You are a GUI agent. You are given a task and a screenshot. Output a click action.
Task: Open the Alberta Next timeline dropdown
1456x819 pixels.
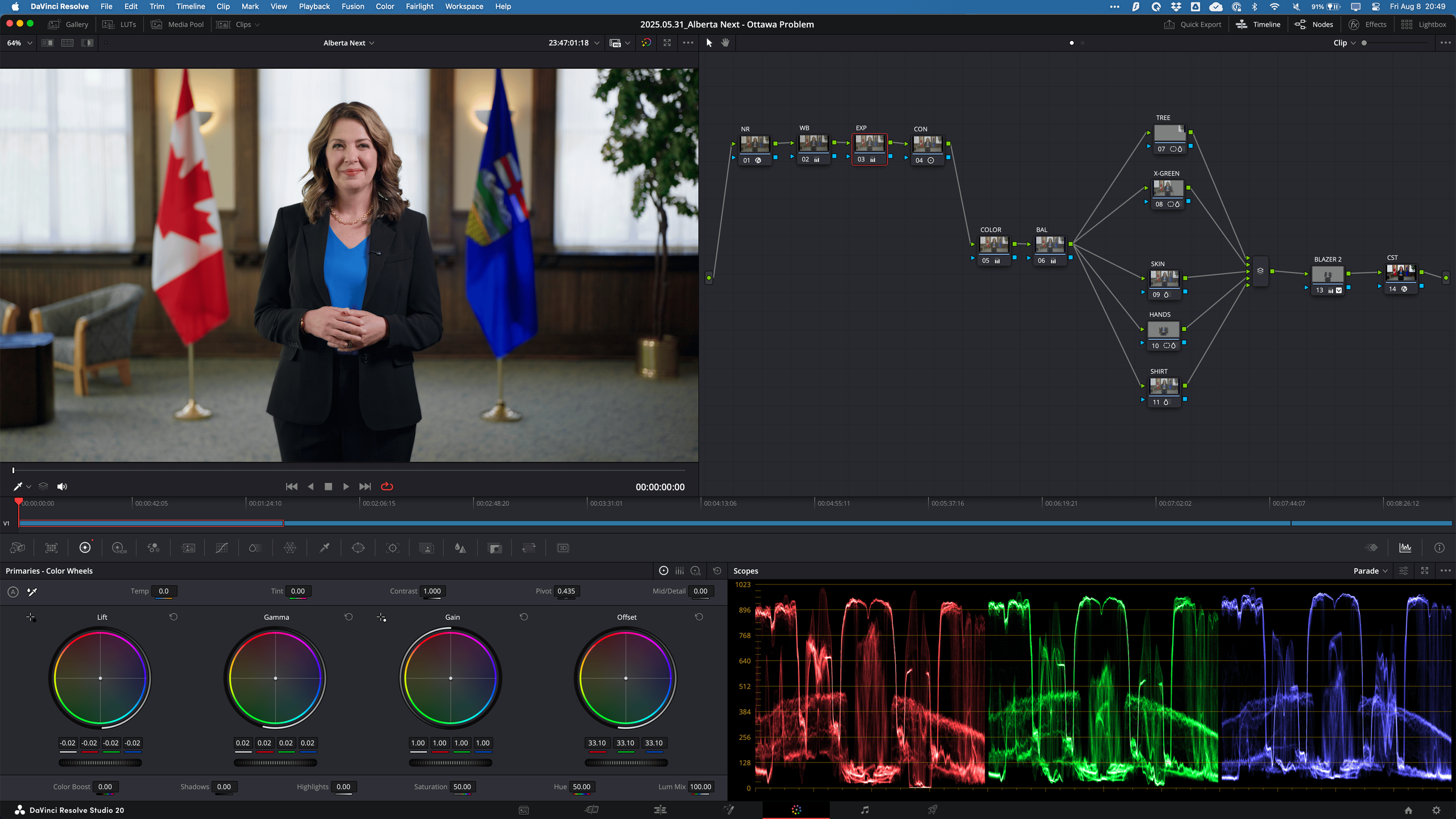coord(349,43)
